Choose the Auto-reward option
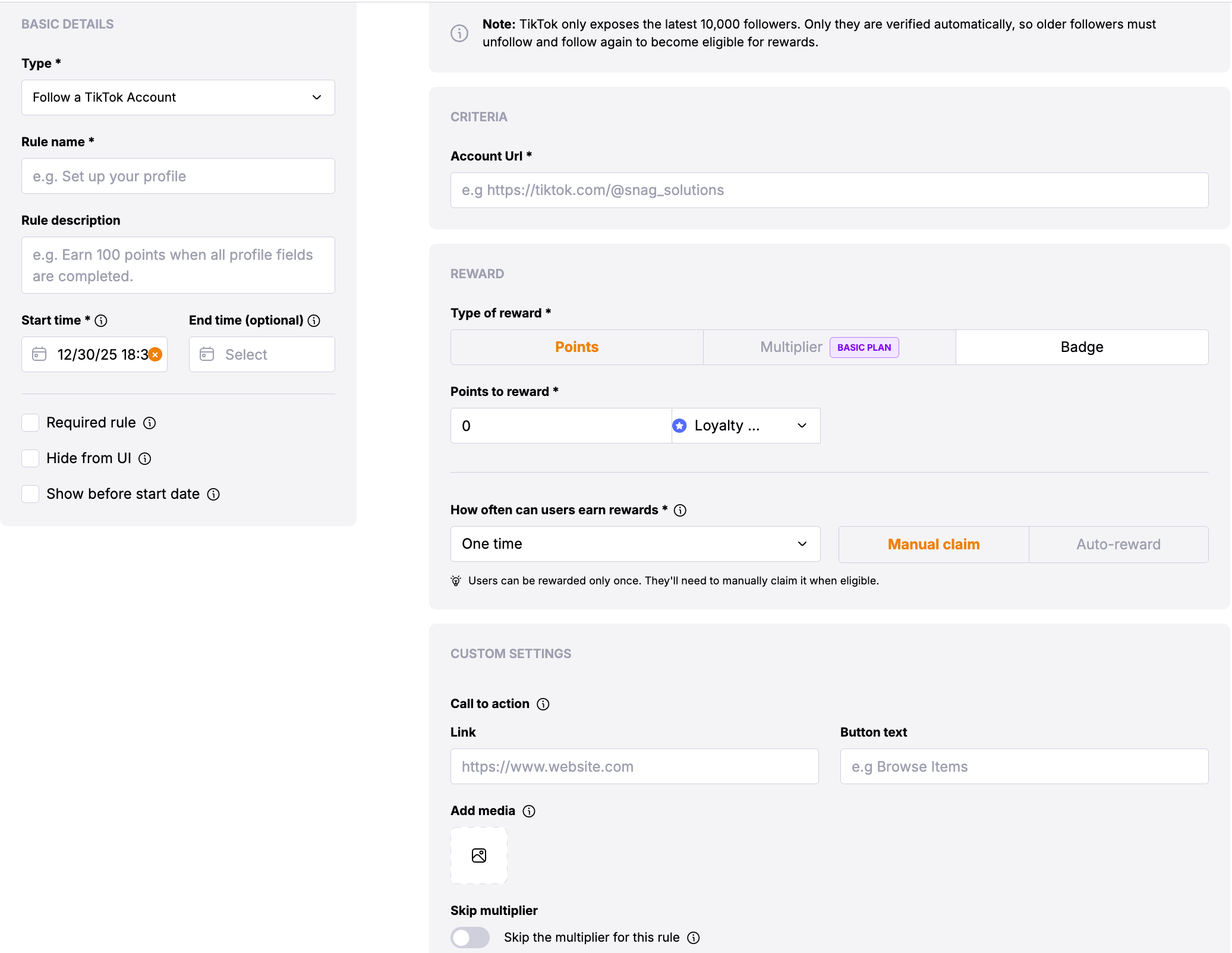This screenshot has width=1232, height=953. 1118,544
